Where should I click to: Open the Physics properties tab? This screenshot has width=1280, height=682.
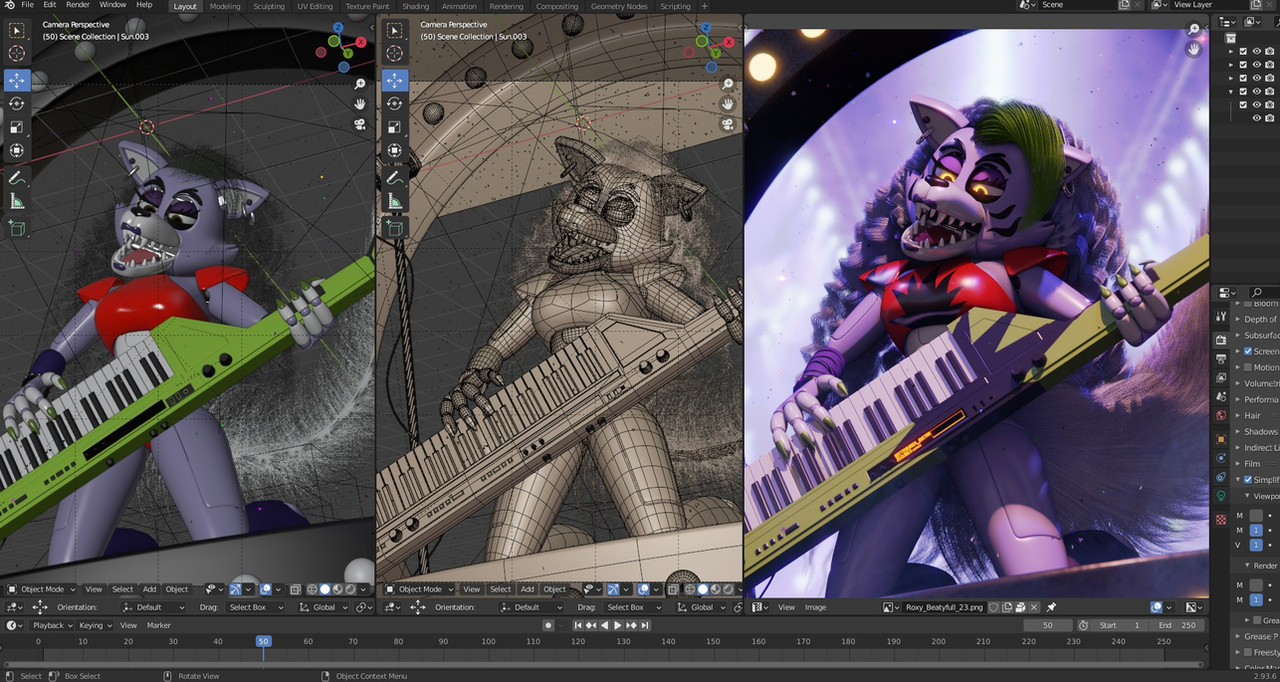click(x=1221, y=459)
